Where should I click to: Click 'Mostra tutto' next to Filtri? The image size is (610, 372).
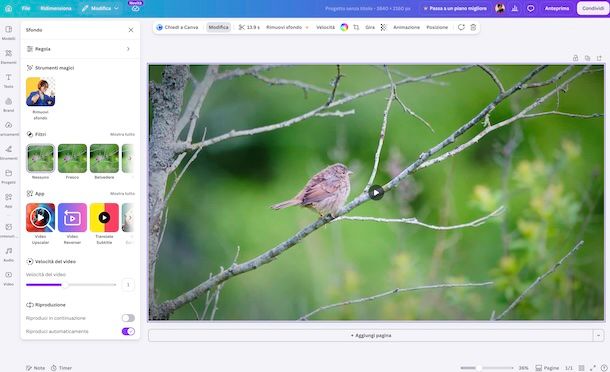pyautogui.click(x=122, y=134)
